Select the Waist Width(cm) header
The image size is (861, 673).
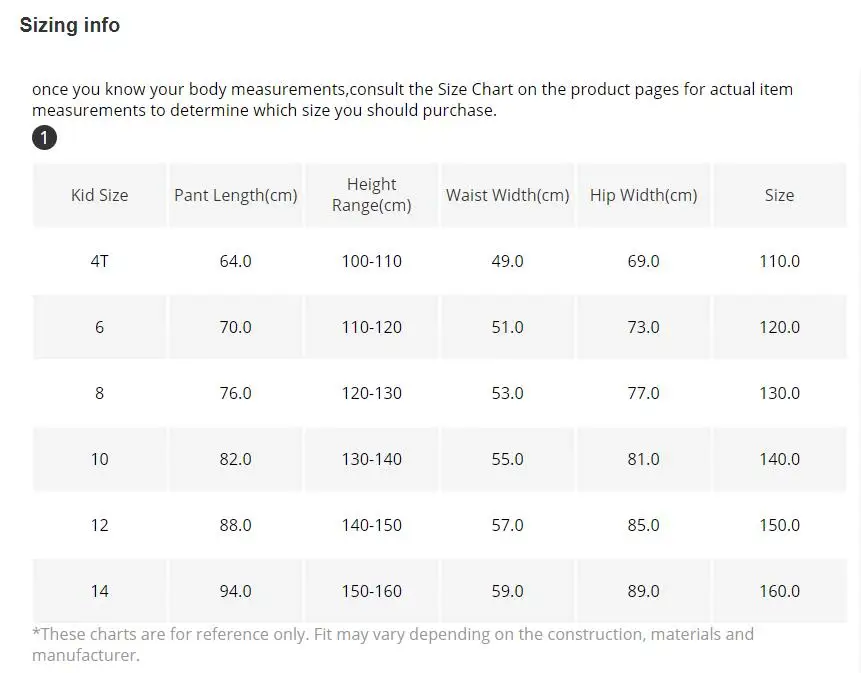pyautogui.click(x=508, y=196)
